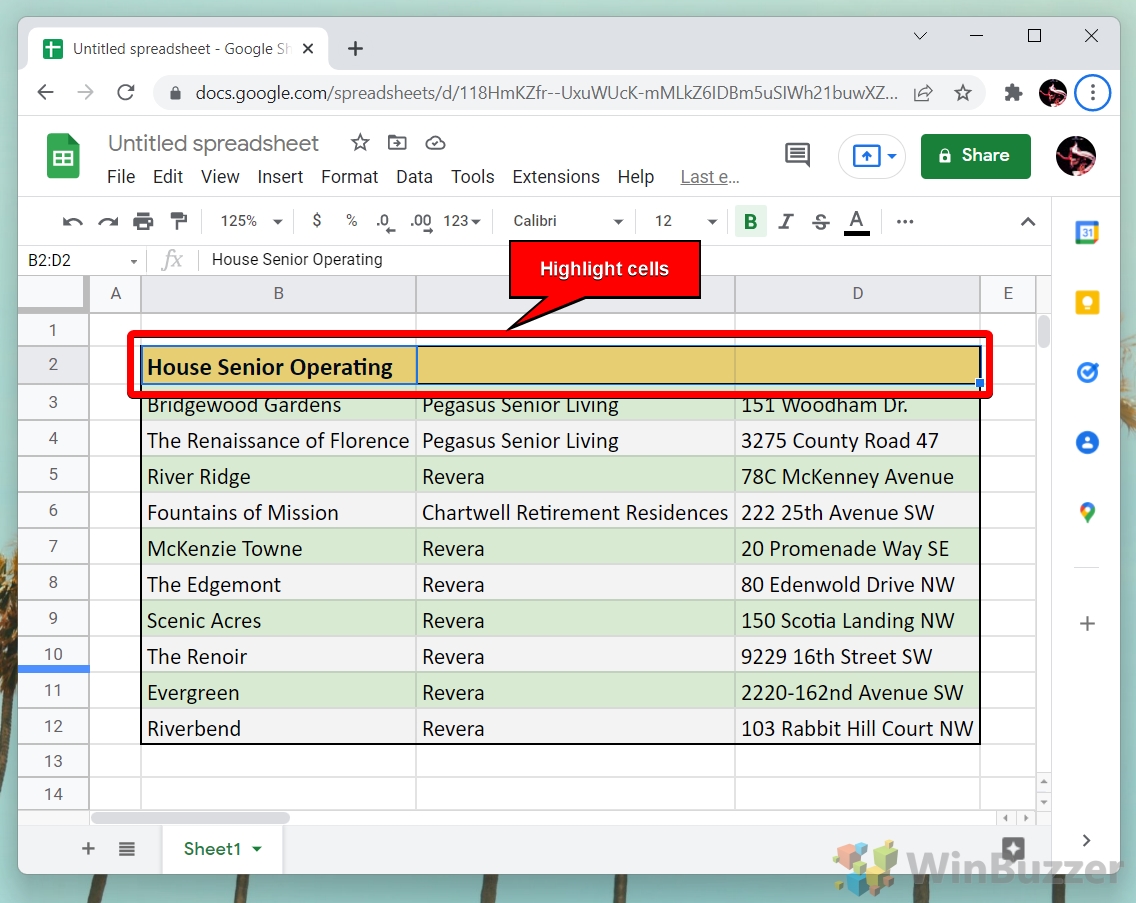This screenshot has width=1136, height=903.
Task: Apply currency format with dollar icon
Action: (x=317, y=220)
